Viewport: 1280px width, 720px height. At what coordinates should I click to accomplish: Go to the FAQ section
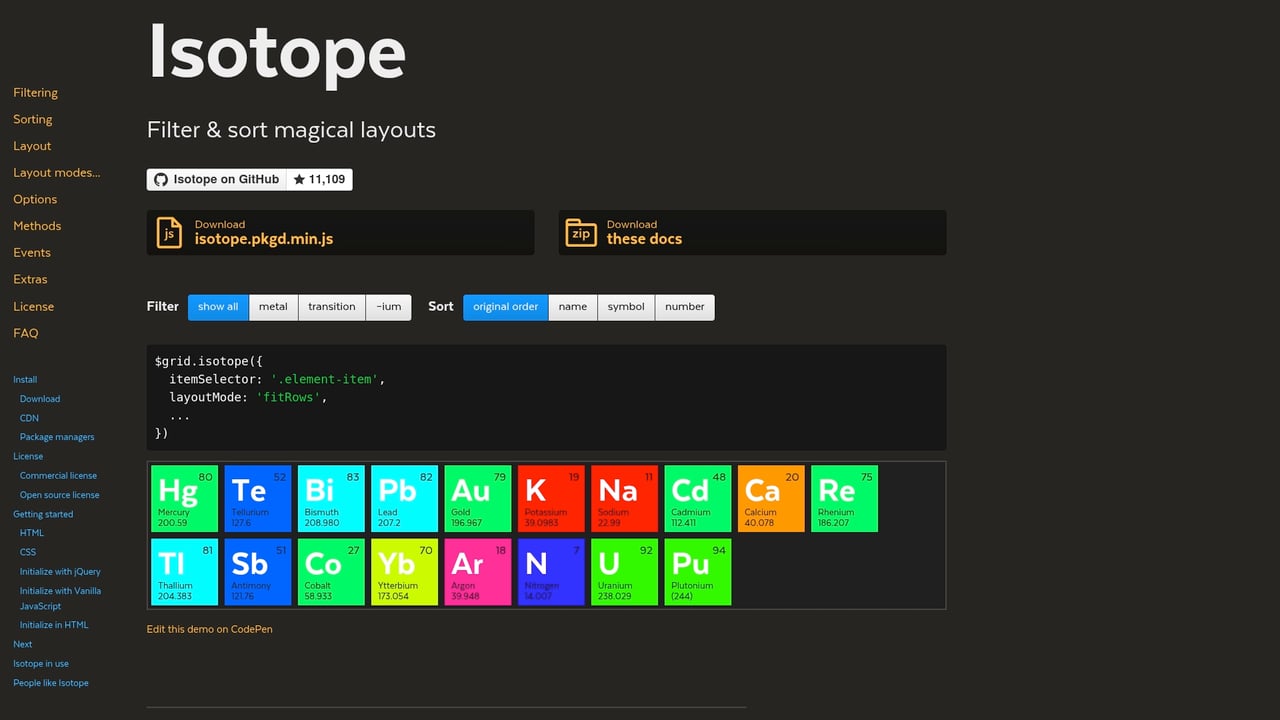tap(26, 333)
